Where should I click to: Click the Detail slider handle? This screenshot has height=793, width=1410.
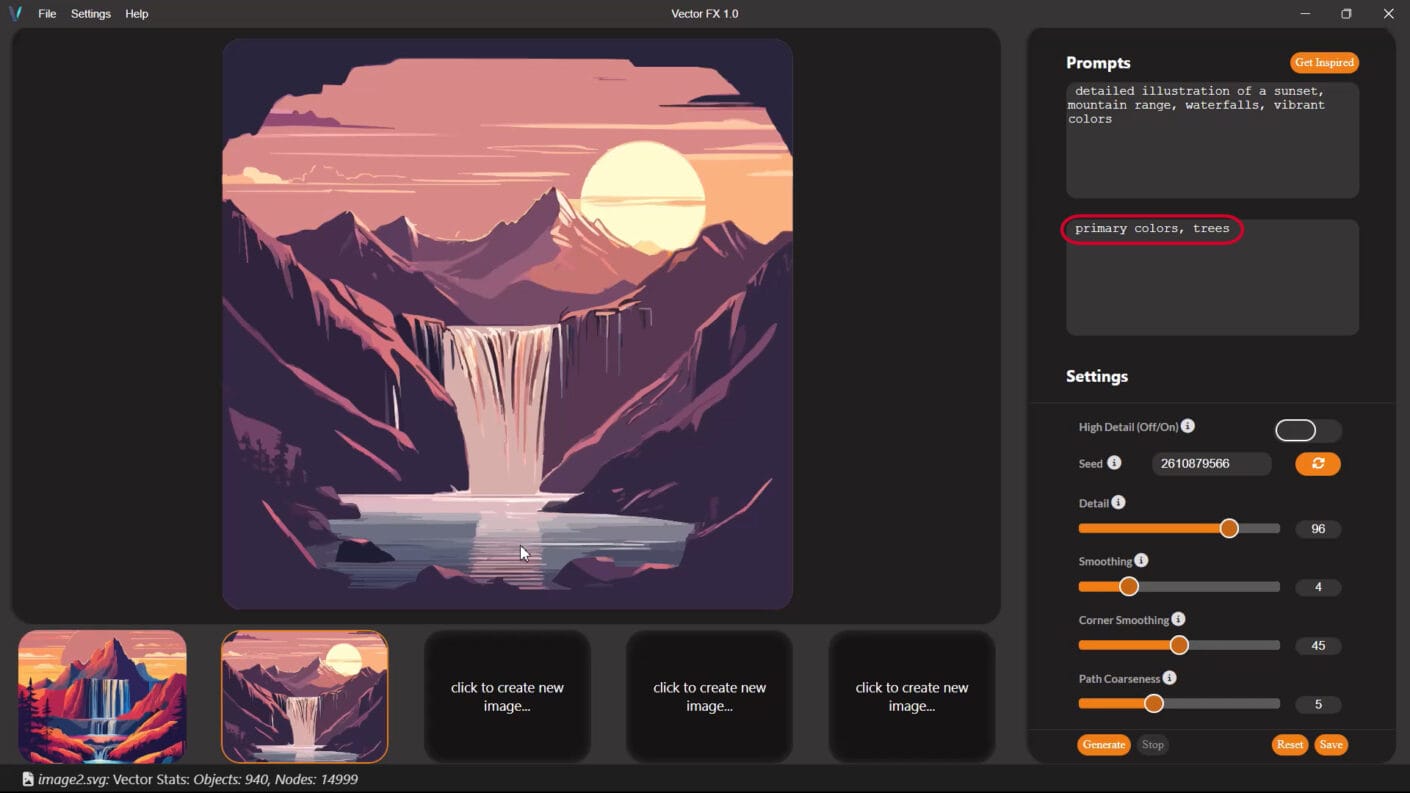click(x=1228, y=528)
